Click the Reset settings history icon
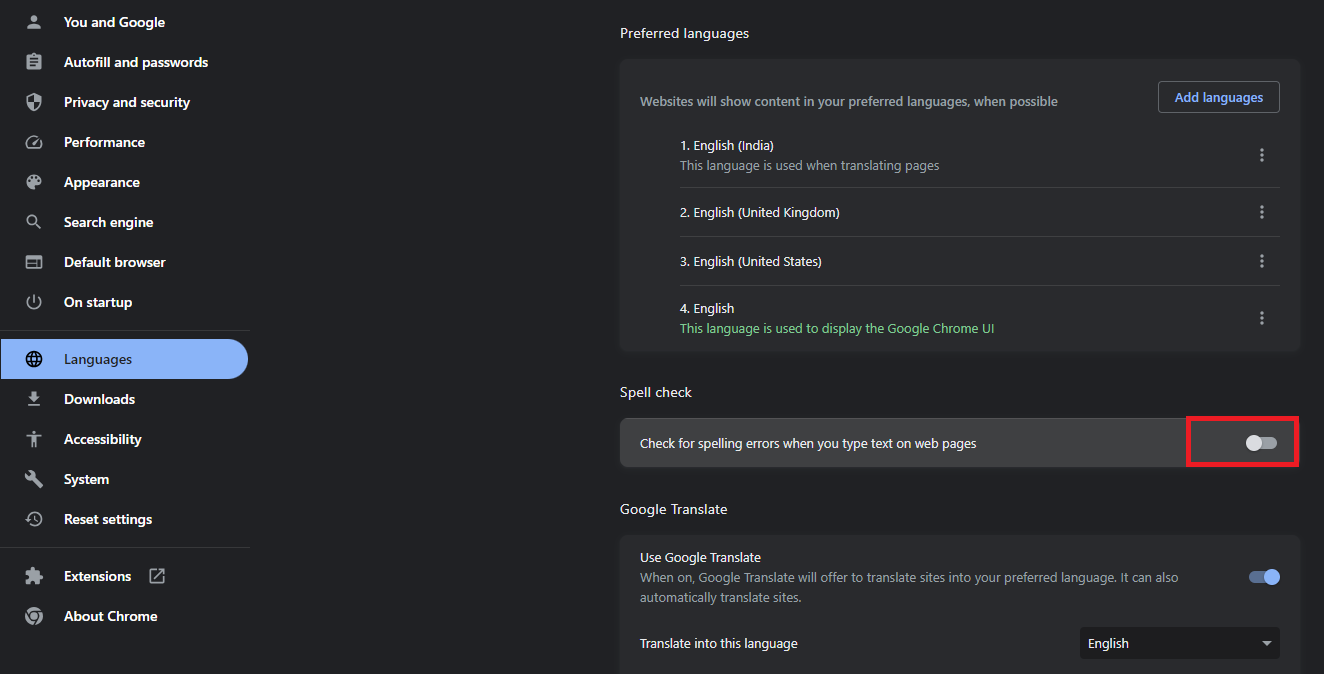The width and height of the screenshot is (1324, 674). 34,519
